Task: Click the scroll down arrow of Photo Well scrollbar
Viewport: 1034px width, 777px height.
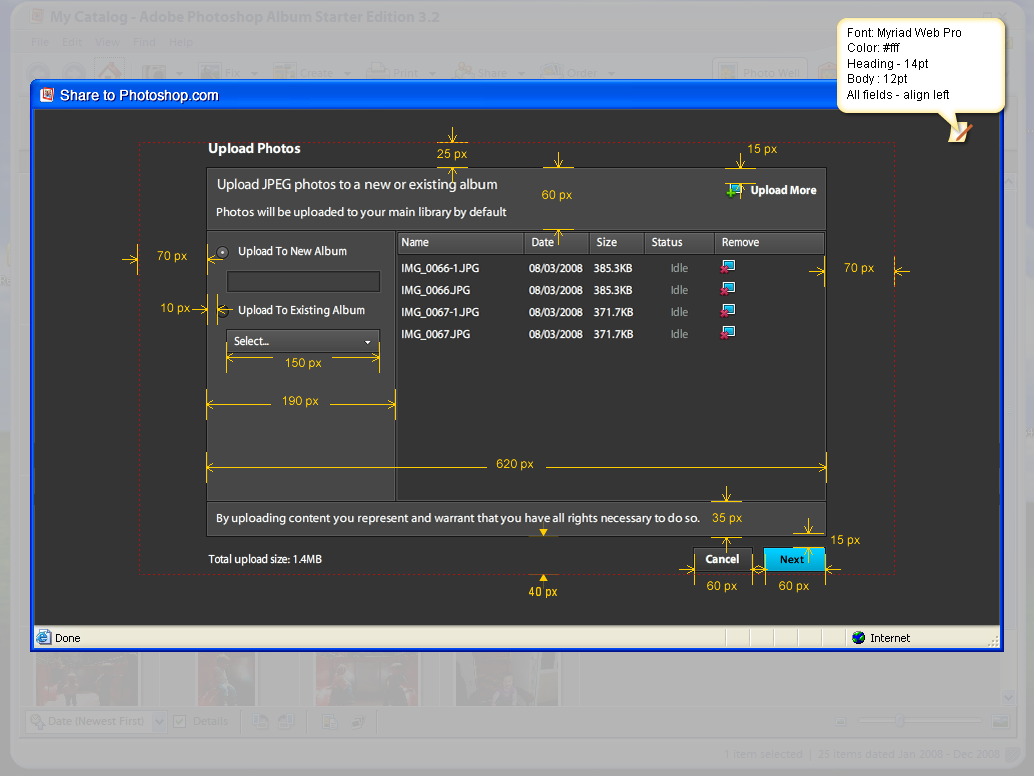Action: [1008, 697]
